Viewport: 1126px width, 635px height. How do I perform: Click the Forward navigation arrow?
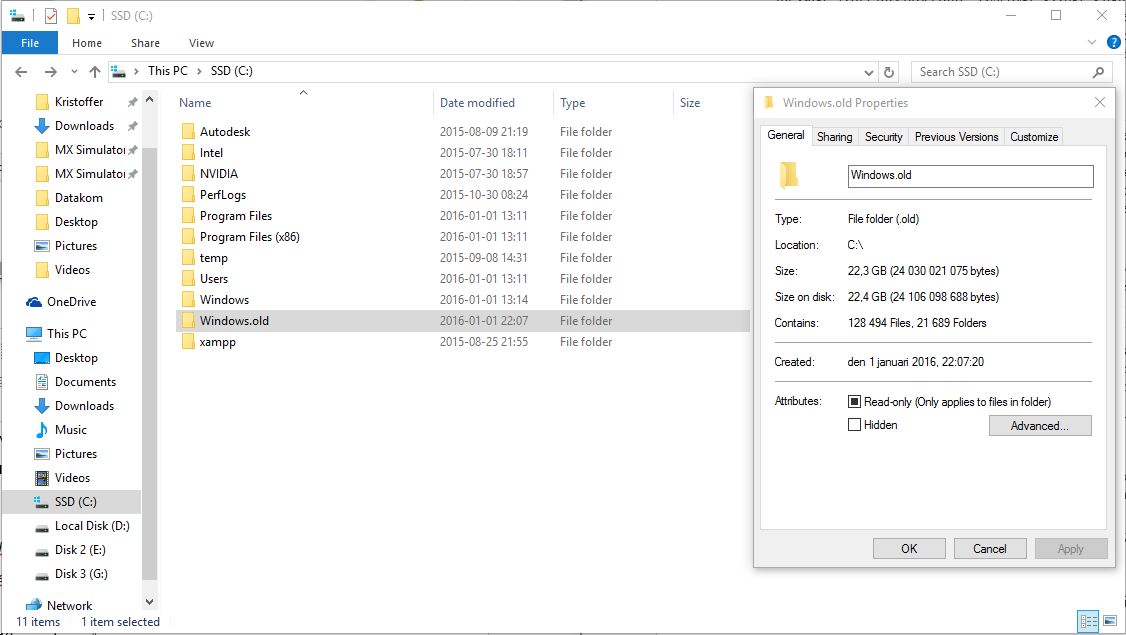click(50, 72)
